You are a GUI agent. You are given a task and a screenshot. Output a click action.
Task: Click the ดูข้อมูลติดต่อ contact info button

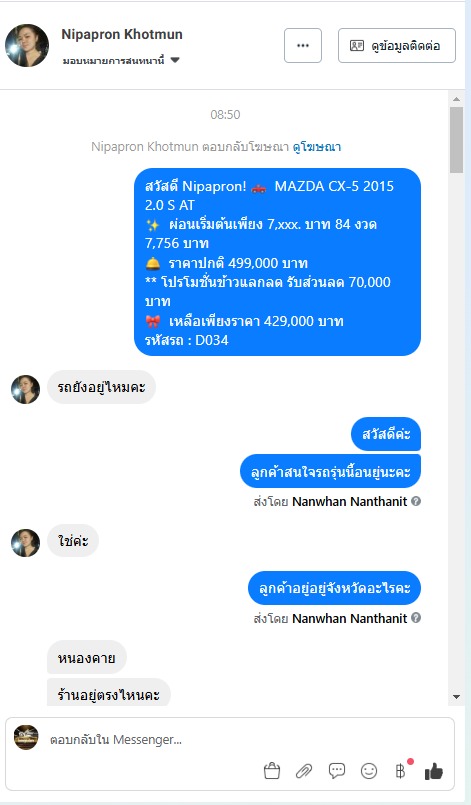point(397,46)
